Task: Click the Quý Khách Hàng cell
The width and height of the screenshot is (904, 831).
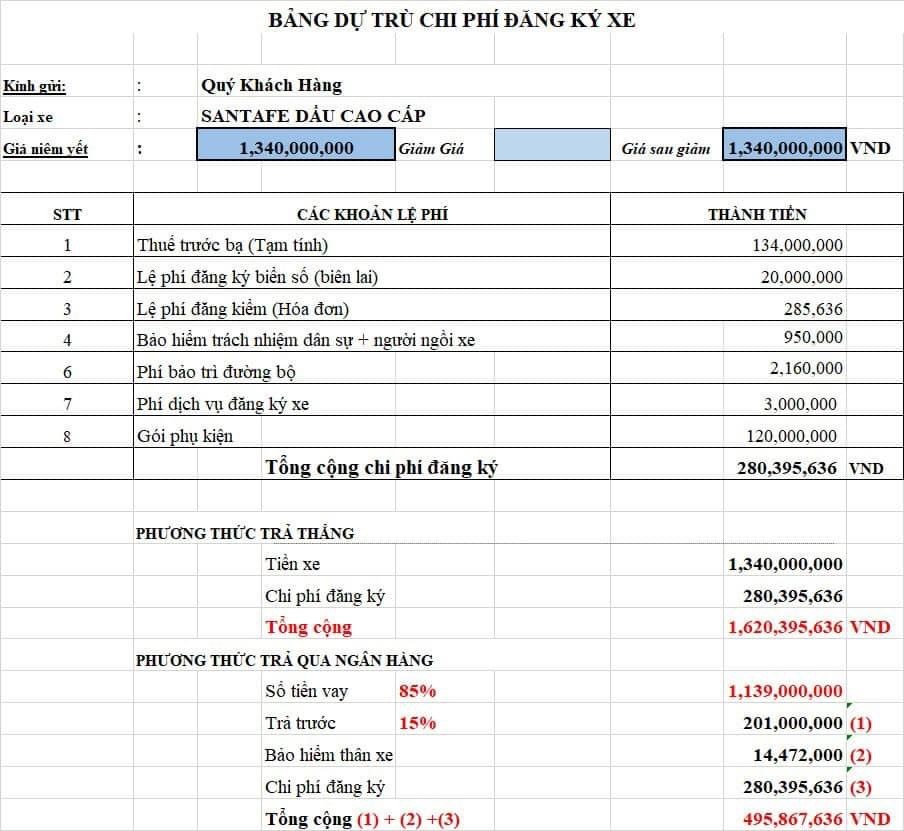Action: pyautogui.click(x=271, y=85)
